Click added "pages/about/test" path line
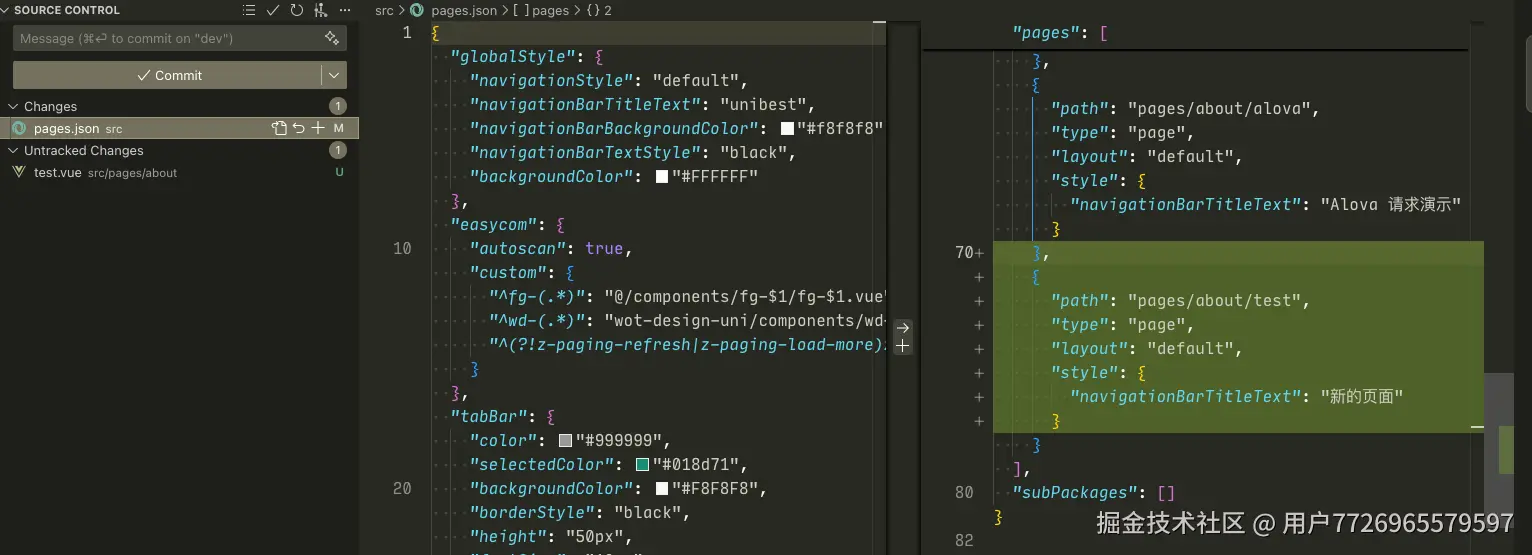Image resolution: width=1532 pixels, height=555 pixels. click(x=1180, y=301)
